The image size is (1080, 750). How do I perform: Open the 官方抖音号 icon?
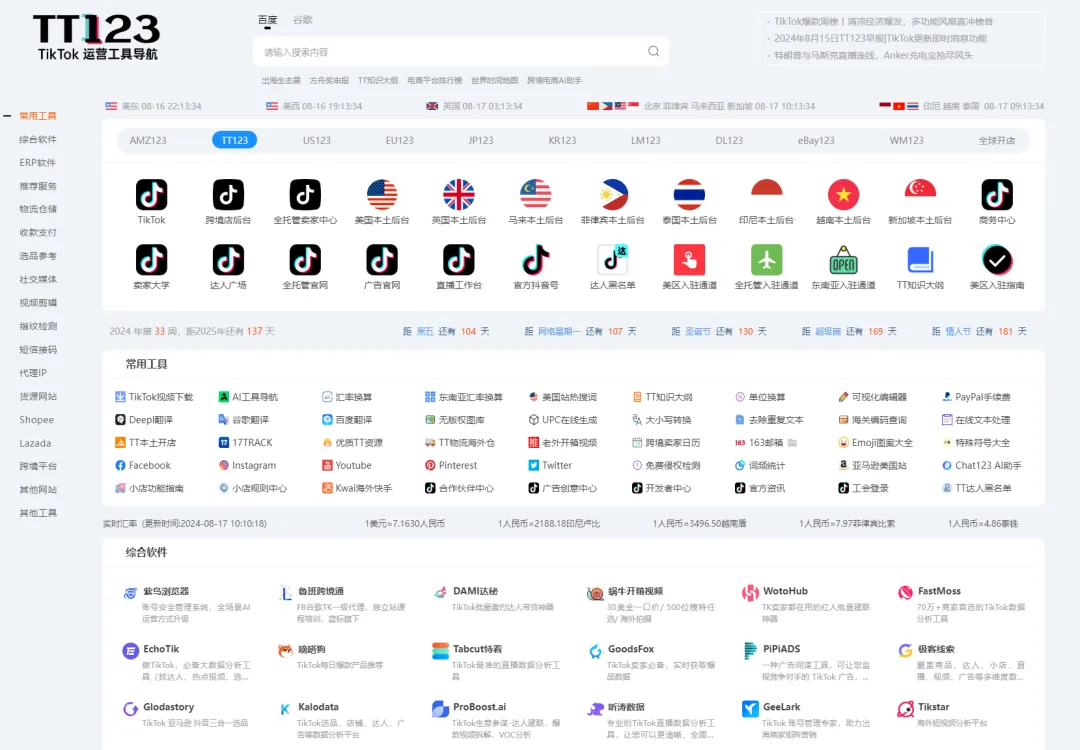[x=536, y=260]
